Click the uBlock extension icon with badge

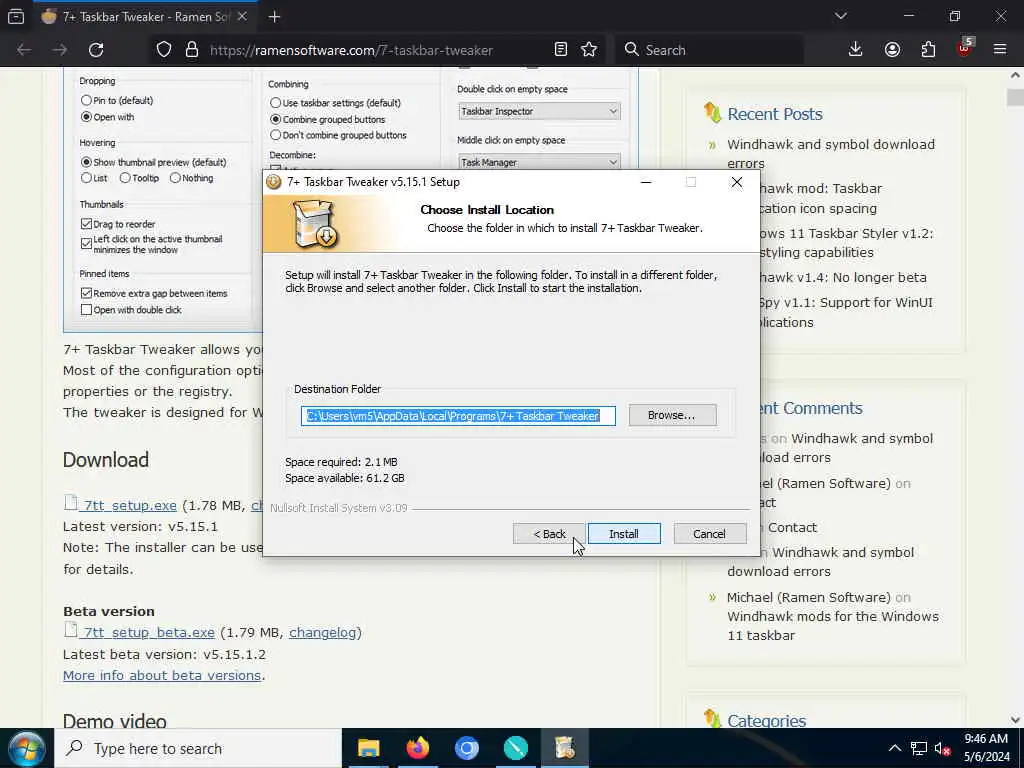pyautogui.click(x=965, y=48)
